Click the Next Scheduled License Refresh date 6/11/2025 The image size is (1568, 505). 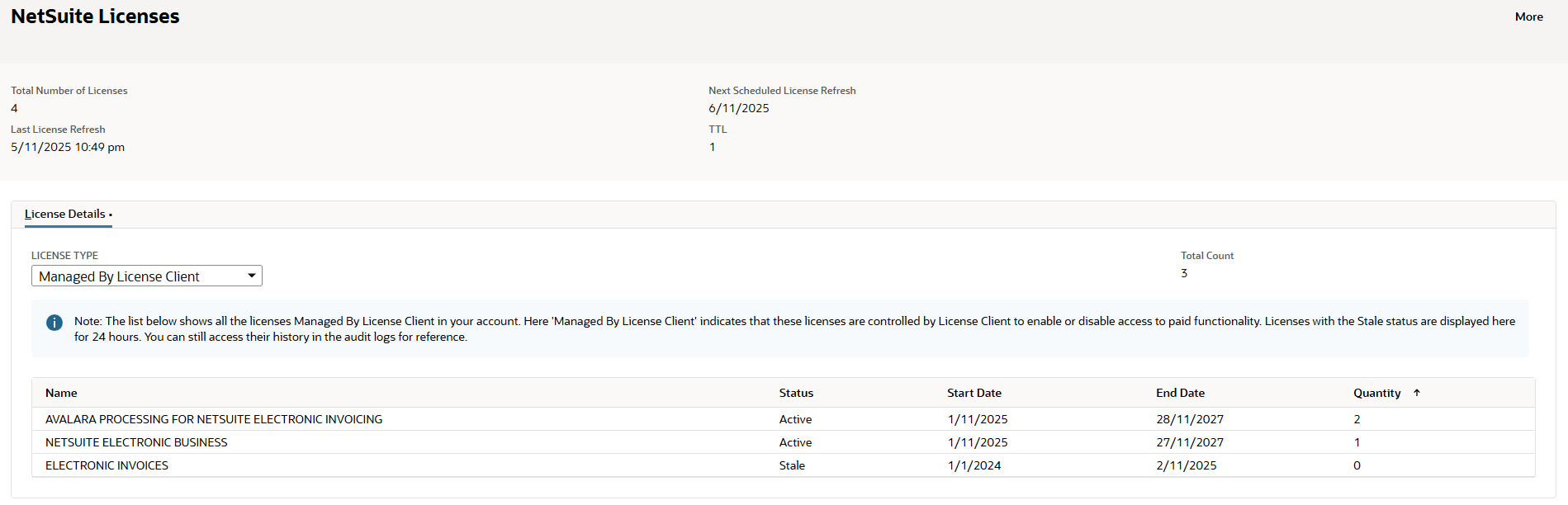coord(739,108)
